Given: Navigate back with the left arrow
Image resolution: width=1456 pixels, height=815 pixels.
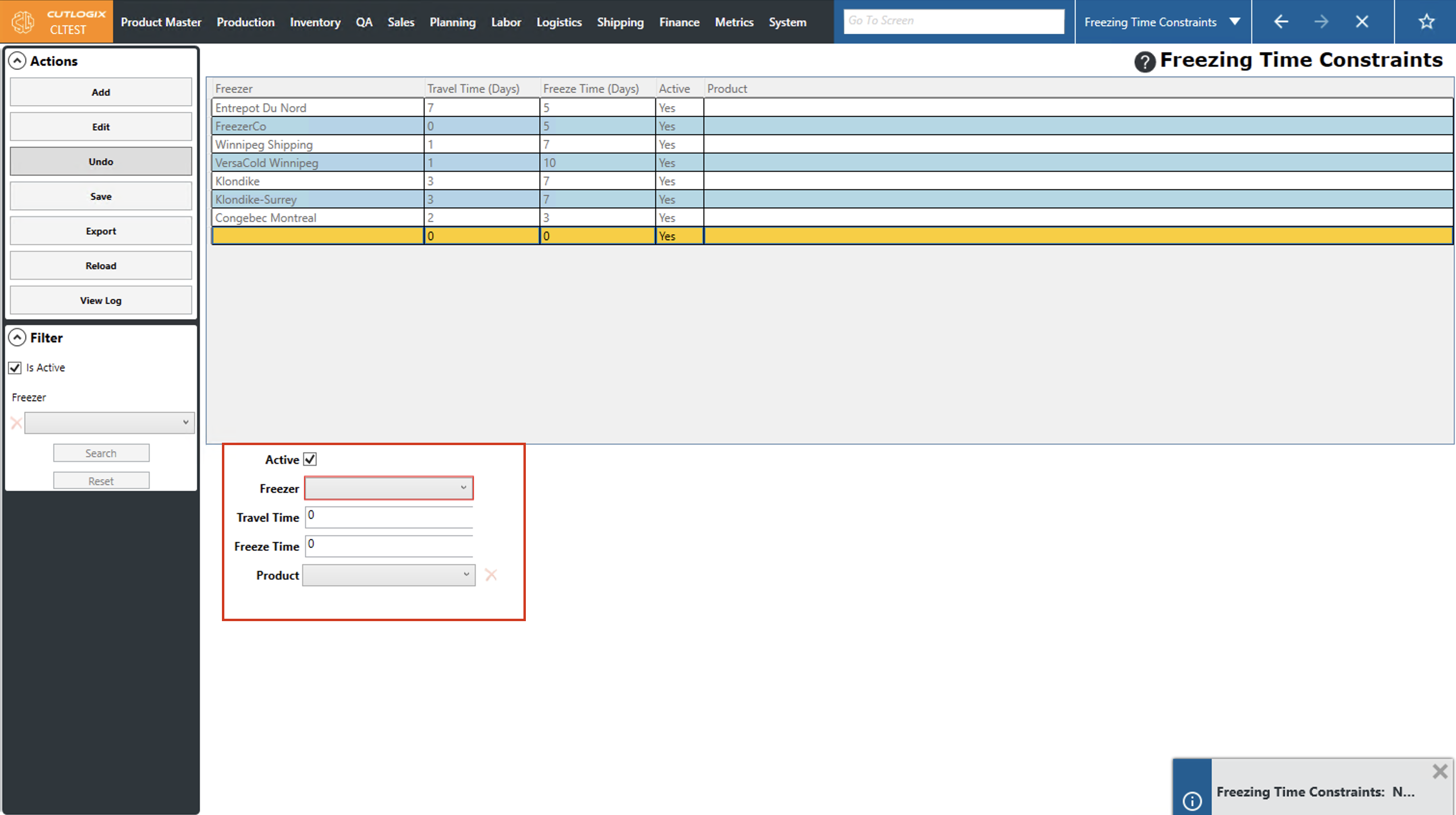Looking at the screenshot, I should click(1281, 22).
